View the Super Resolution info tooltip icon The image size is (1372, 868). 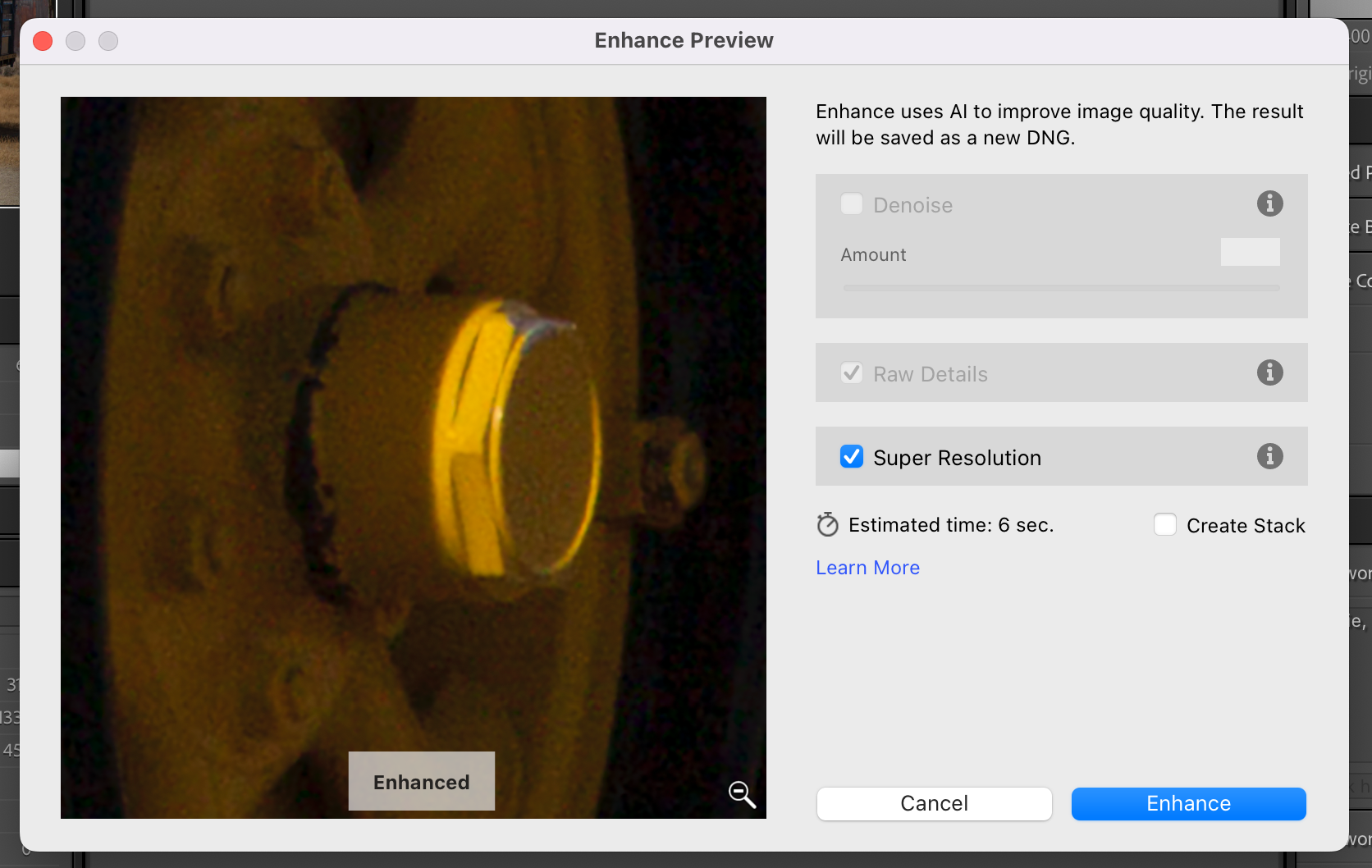1269,456
